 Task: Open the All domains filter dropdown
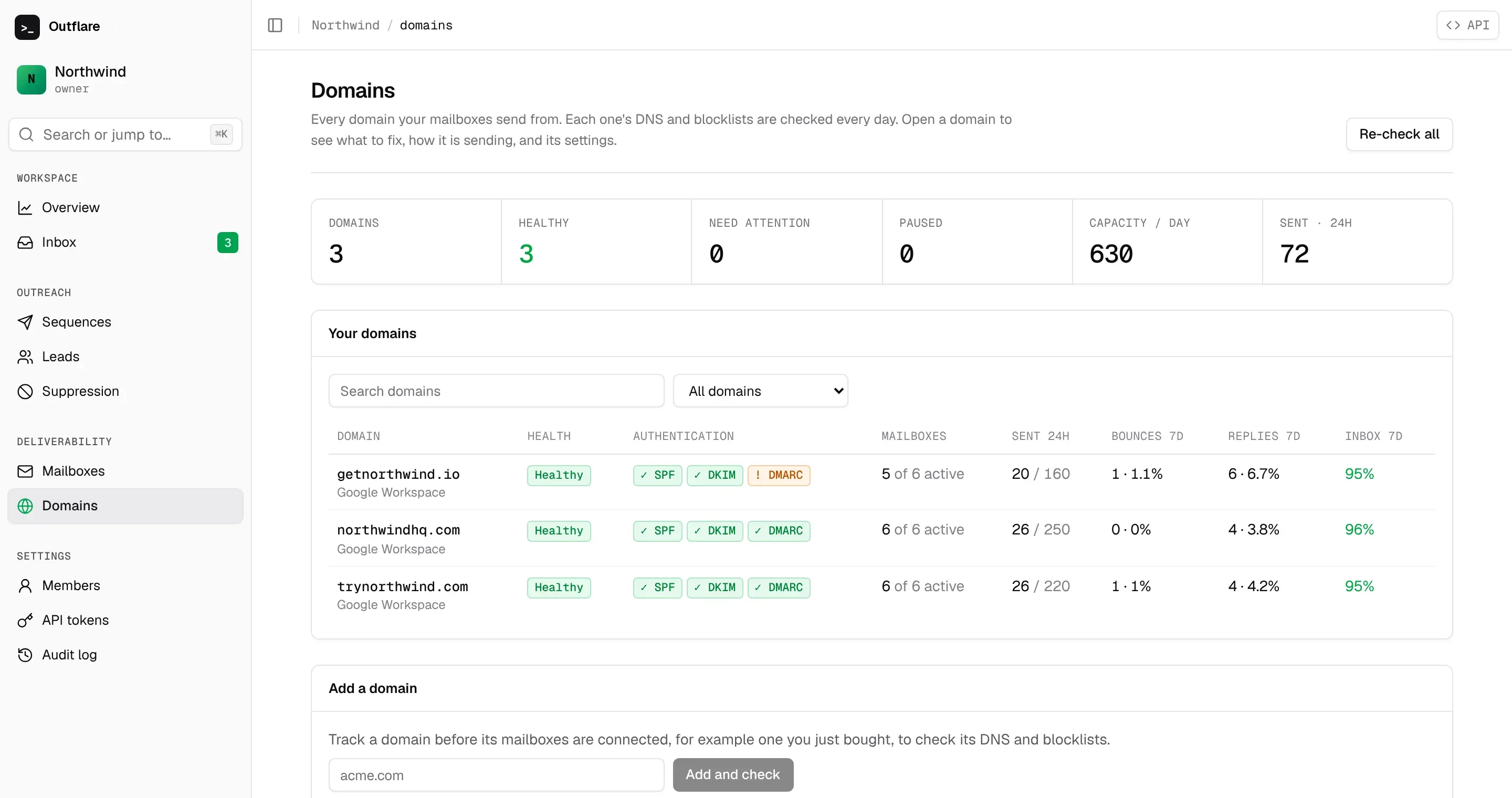pos(760,391)
